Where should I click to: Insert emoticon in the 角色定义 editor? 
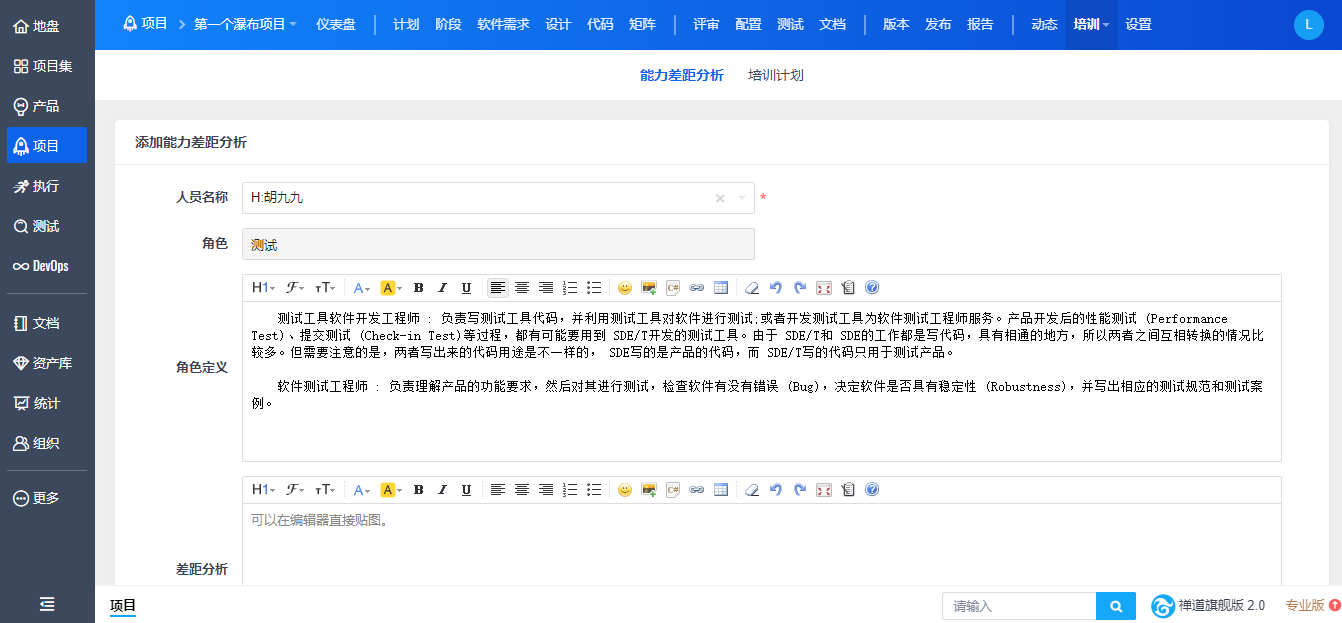625,288
